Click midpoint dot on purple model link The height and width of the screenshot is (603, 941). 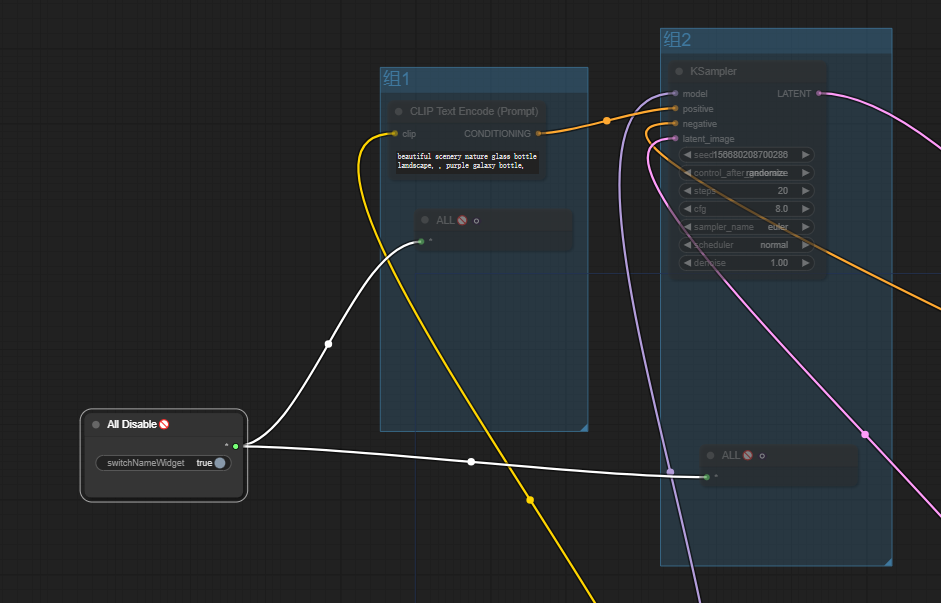pyautogui.click(x=670, y=472)
